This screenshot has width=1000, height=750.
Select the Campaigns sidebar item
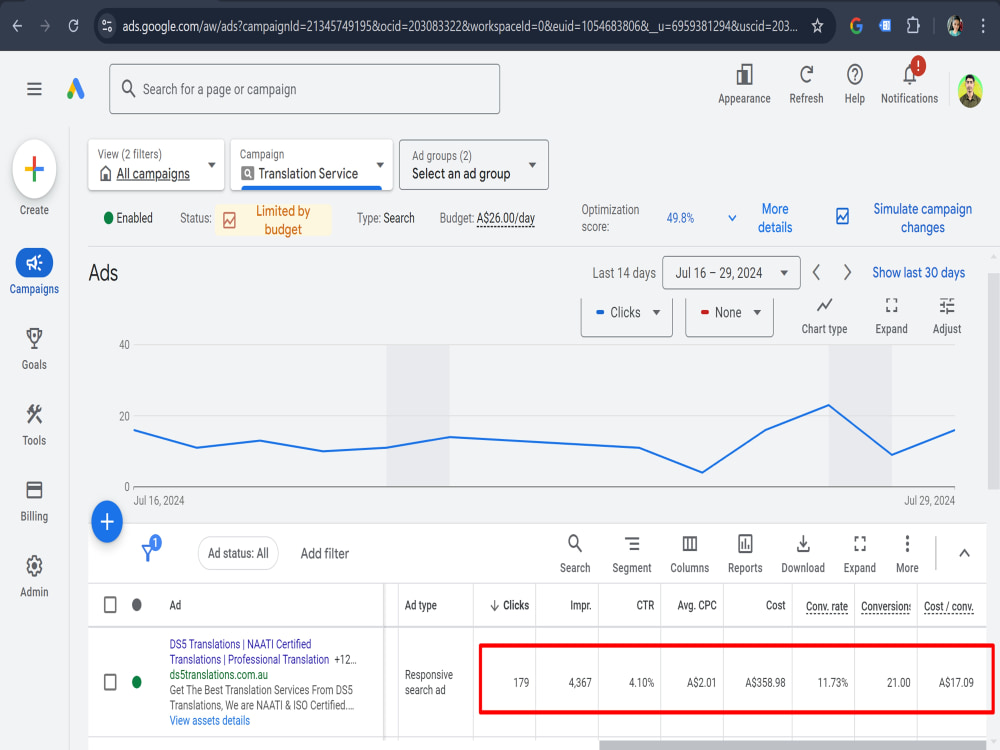point(34,272)
